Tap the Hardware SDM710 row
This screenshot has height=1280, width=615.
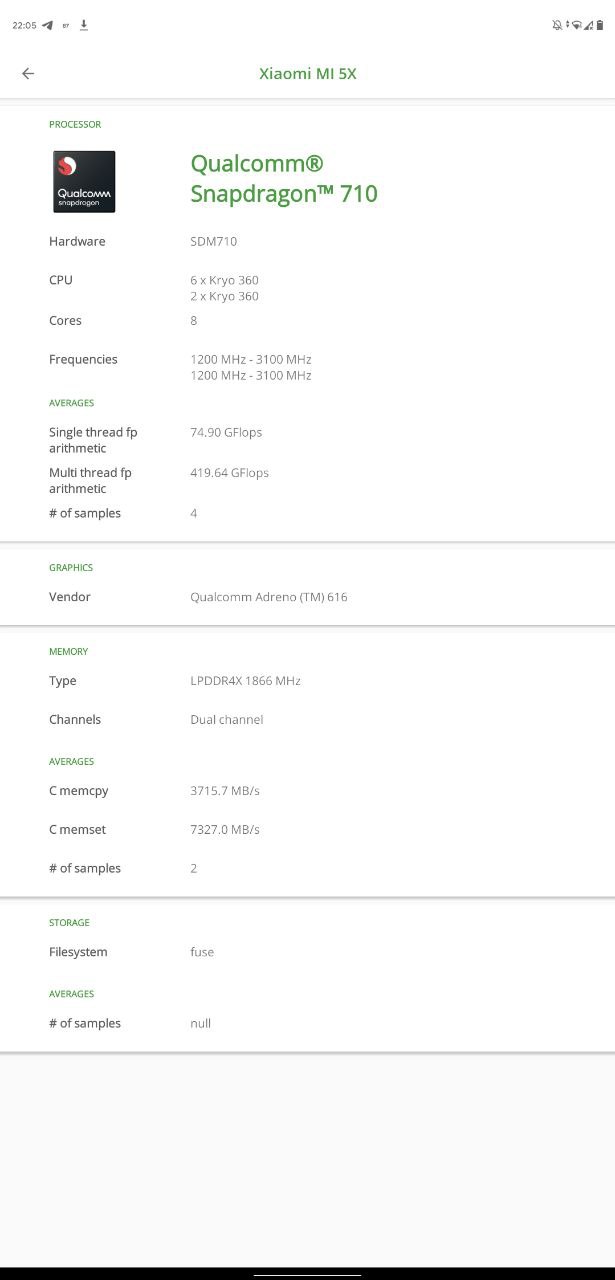click(213, 241)
